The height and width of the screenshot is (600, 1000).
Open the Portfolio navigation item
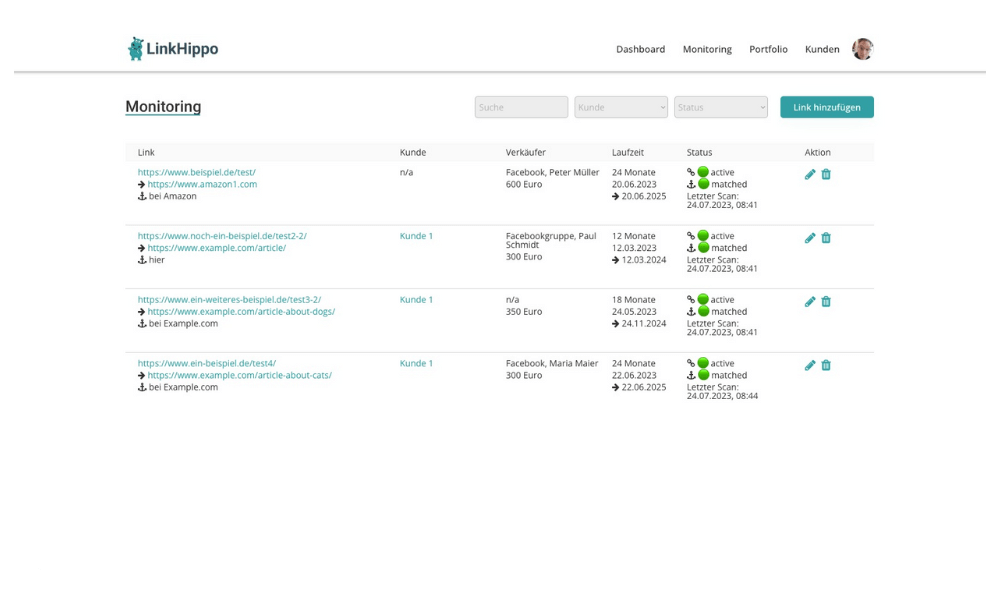(768, 49)
